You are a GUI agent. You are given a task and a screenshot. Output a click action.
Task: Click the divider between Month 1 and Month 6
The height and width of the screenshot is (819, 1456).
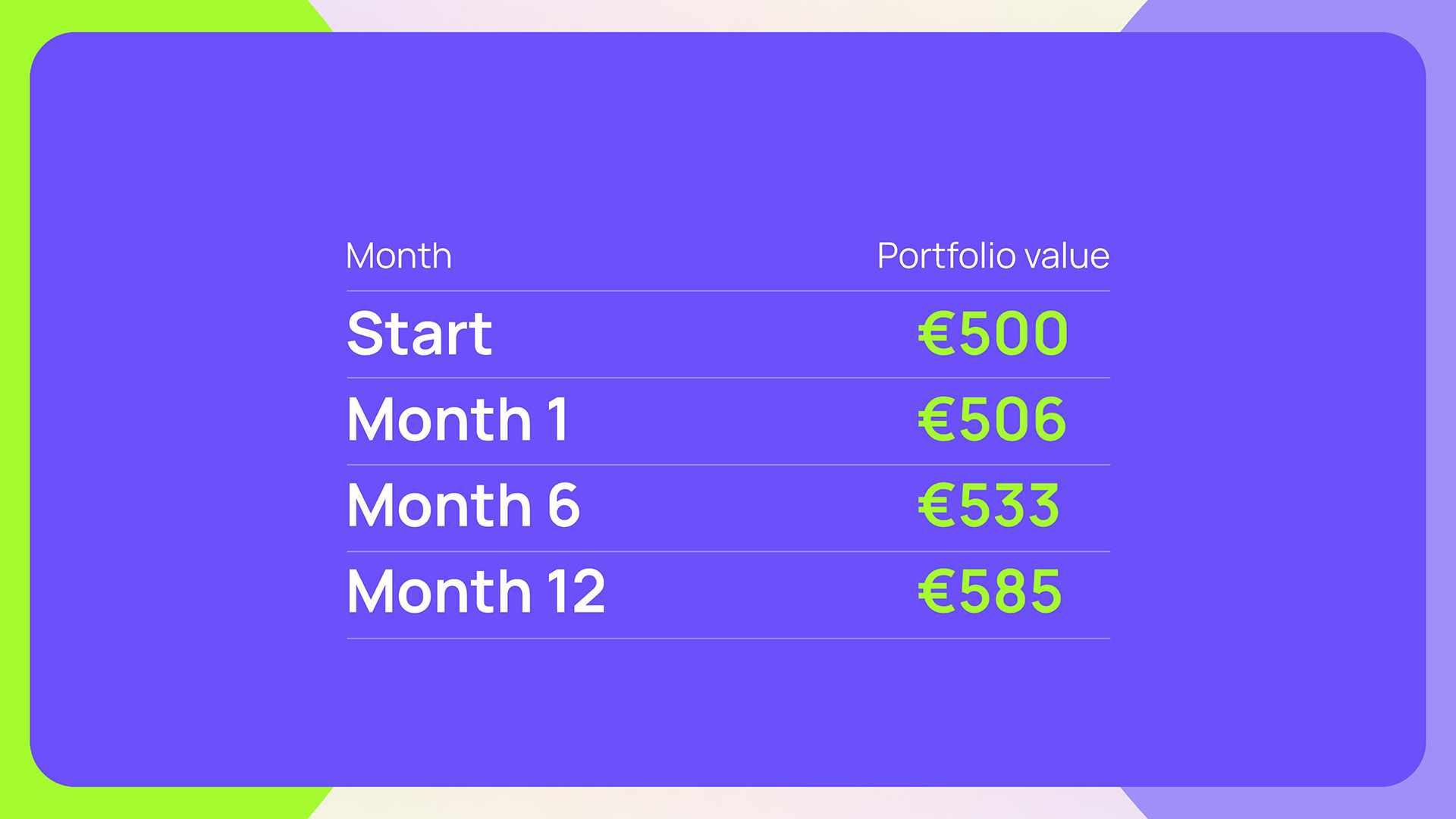pyautogui.click(x=728, y=464)
